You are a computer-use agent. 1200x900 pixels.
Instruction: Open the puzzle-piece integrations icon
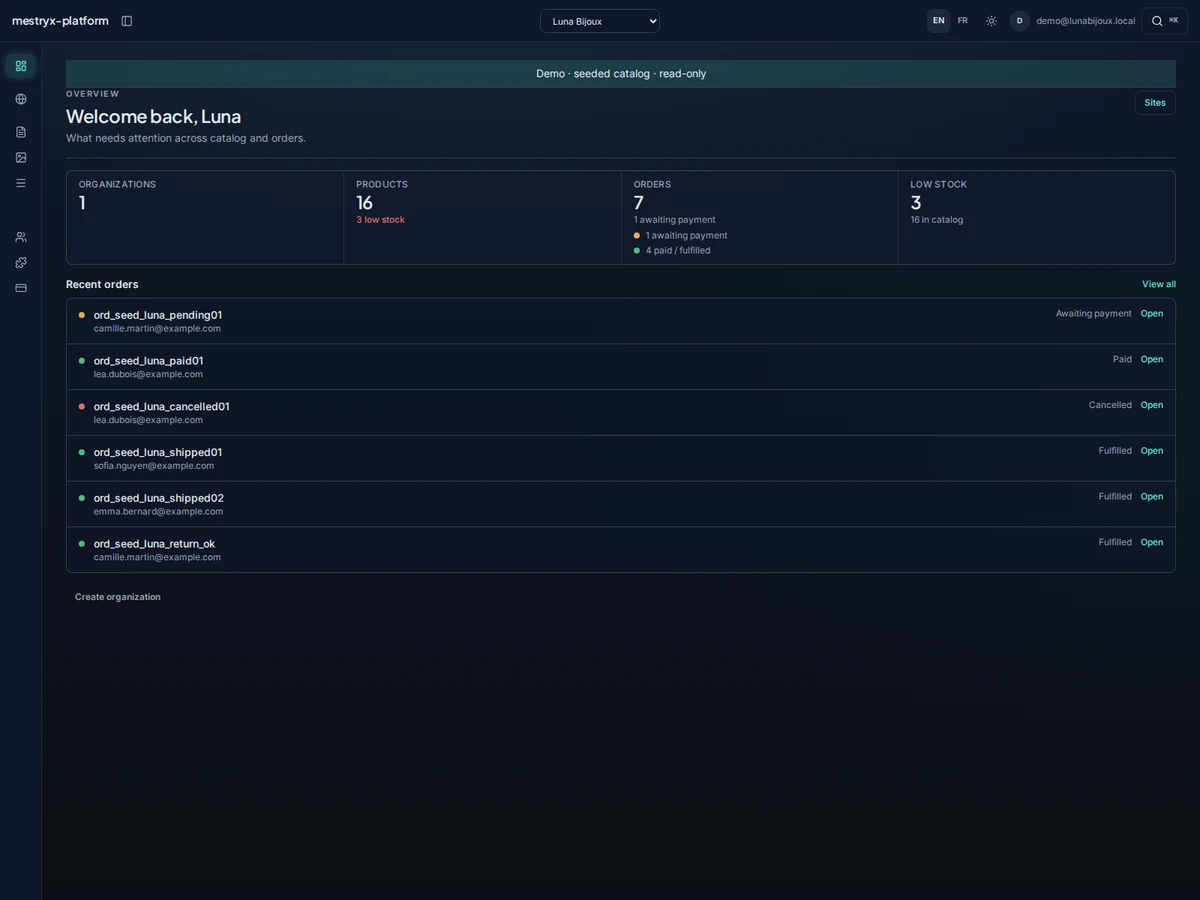21,262
